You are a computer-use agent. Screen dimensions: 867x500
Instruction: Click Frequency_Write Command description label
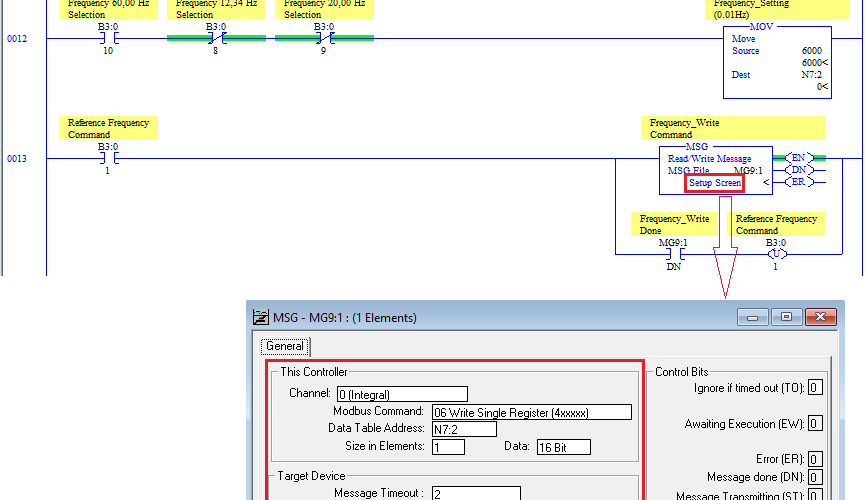[x=733, y=128]
